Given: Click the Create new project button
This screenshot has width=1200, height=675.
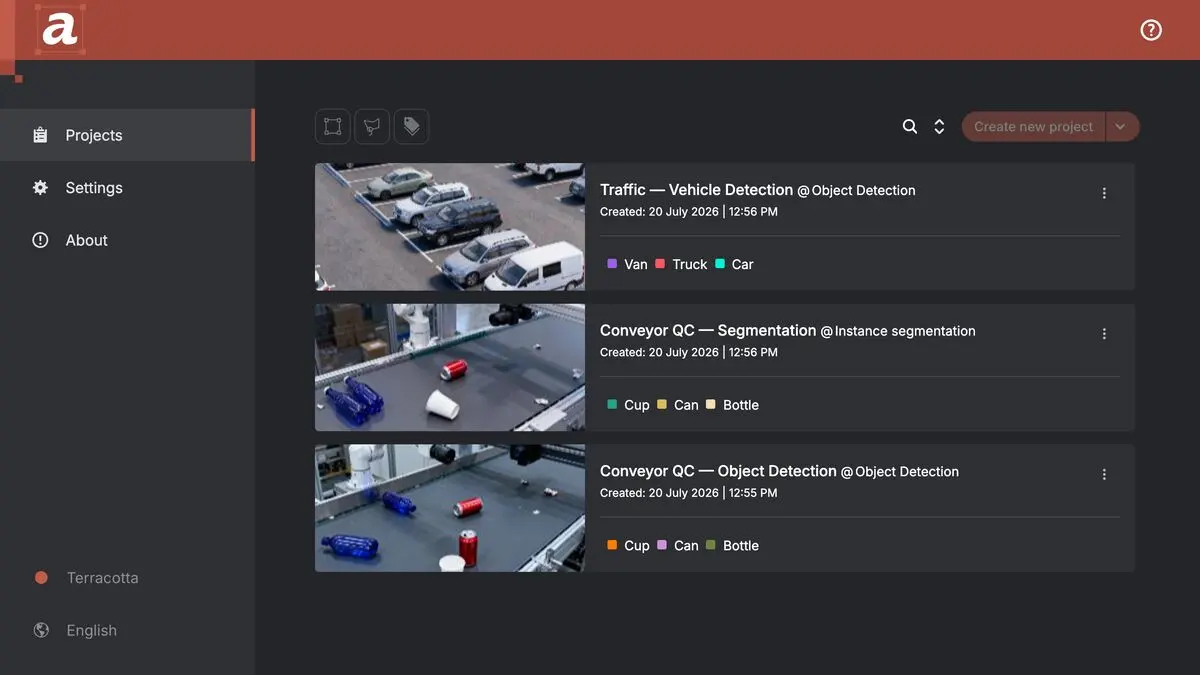Looking at the screenshot, I should (x=1033, y=127).
